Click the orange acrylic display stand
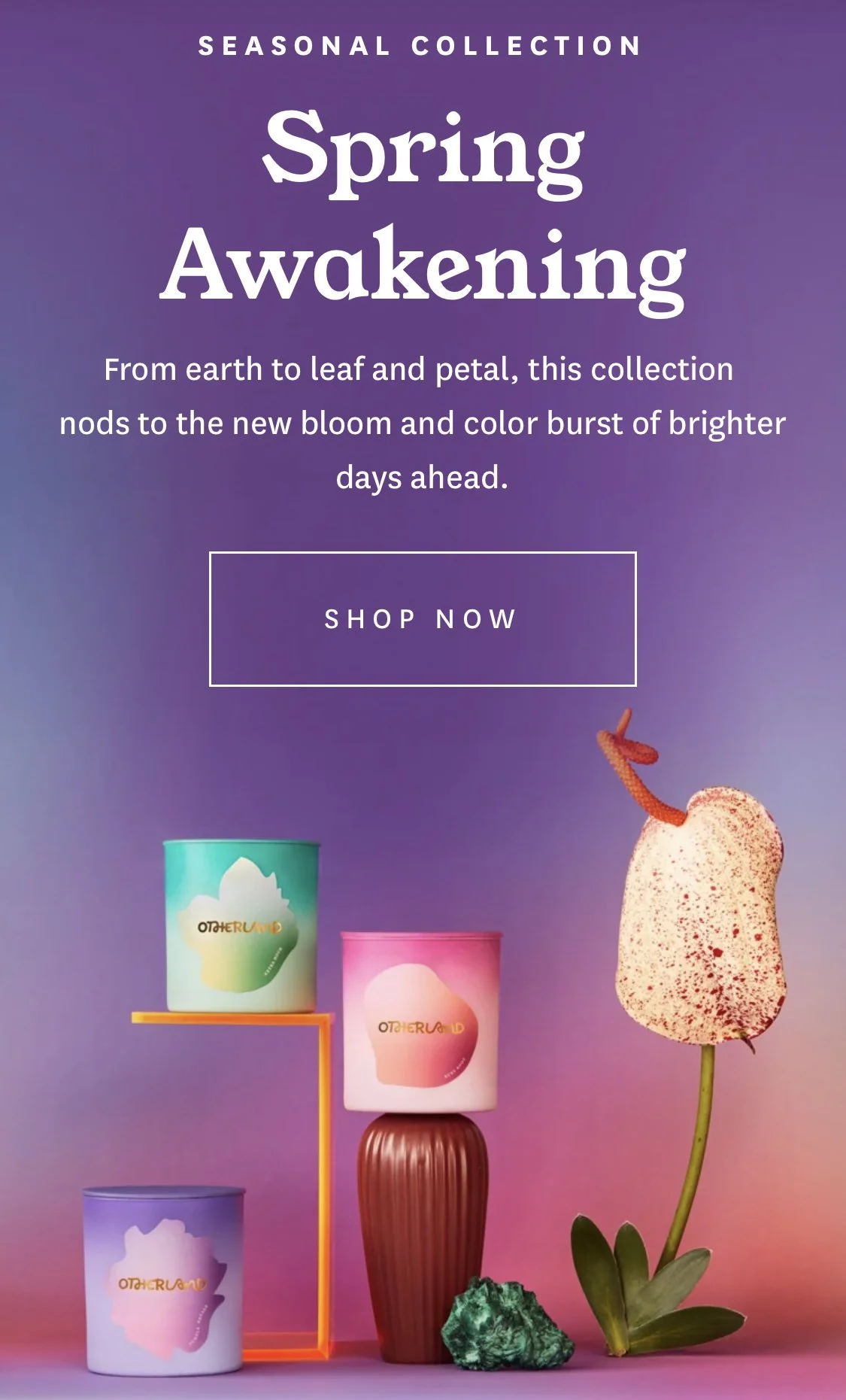 [286, 1174]
